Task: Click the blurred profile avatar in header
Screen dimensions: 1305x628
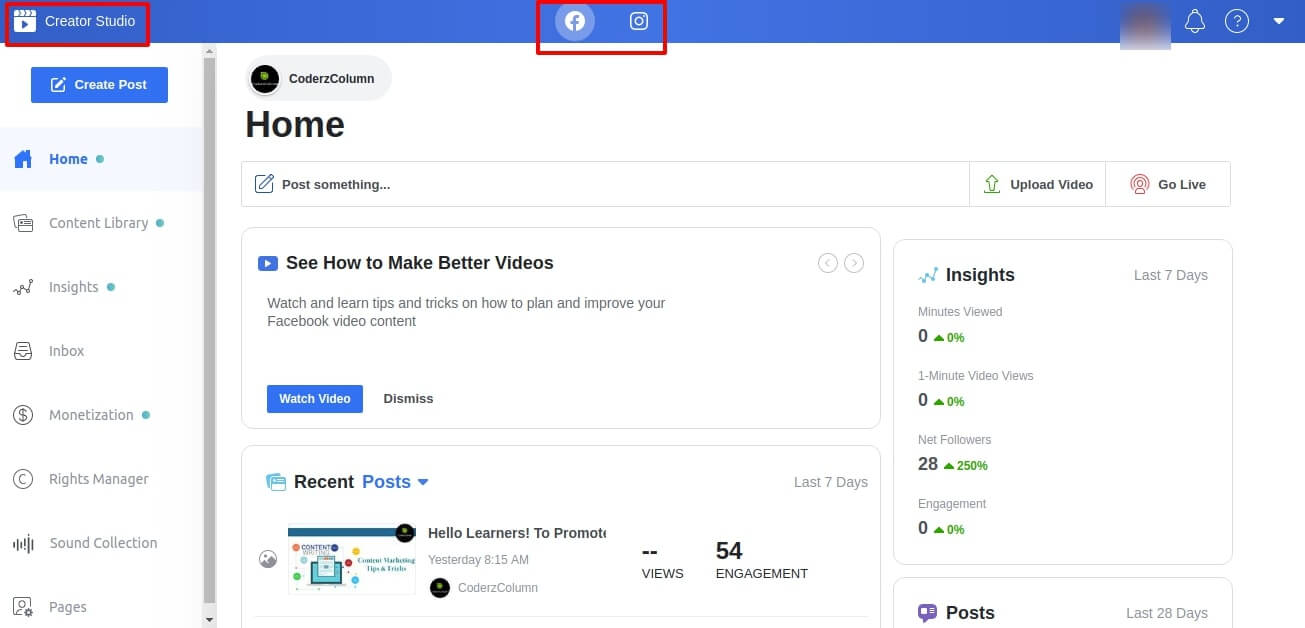Action: click(1146, 24)
